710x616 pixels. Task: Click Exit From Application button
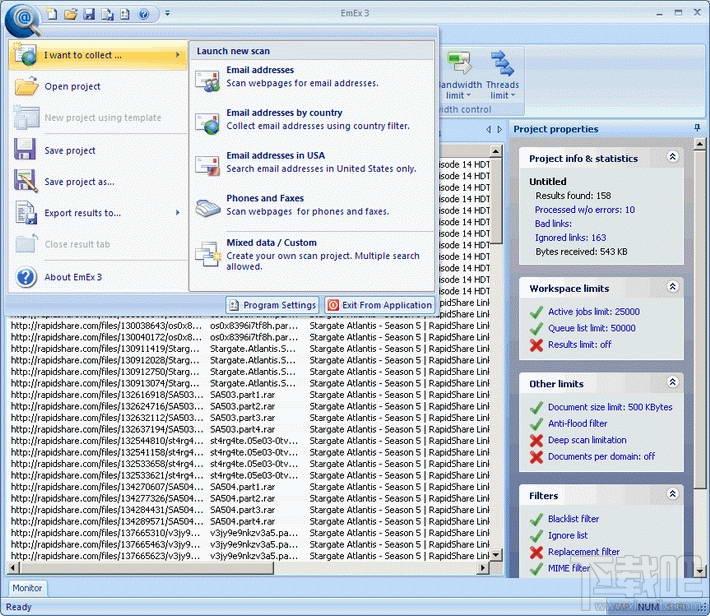(x=379, y=305)
